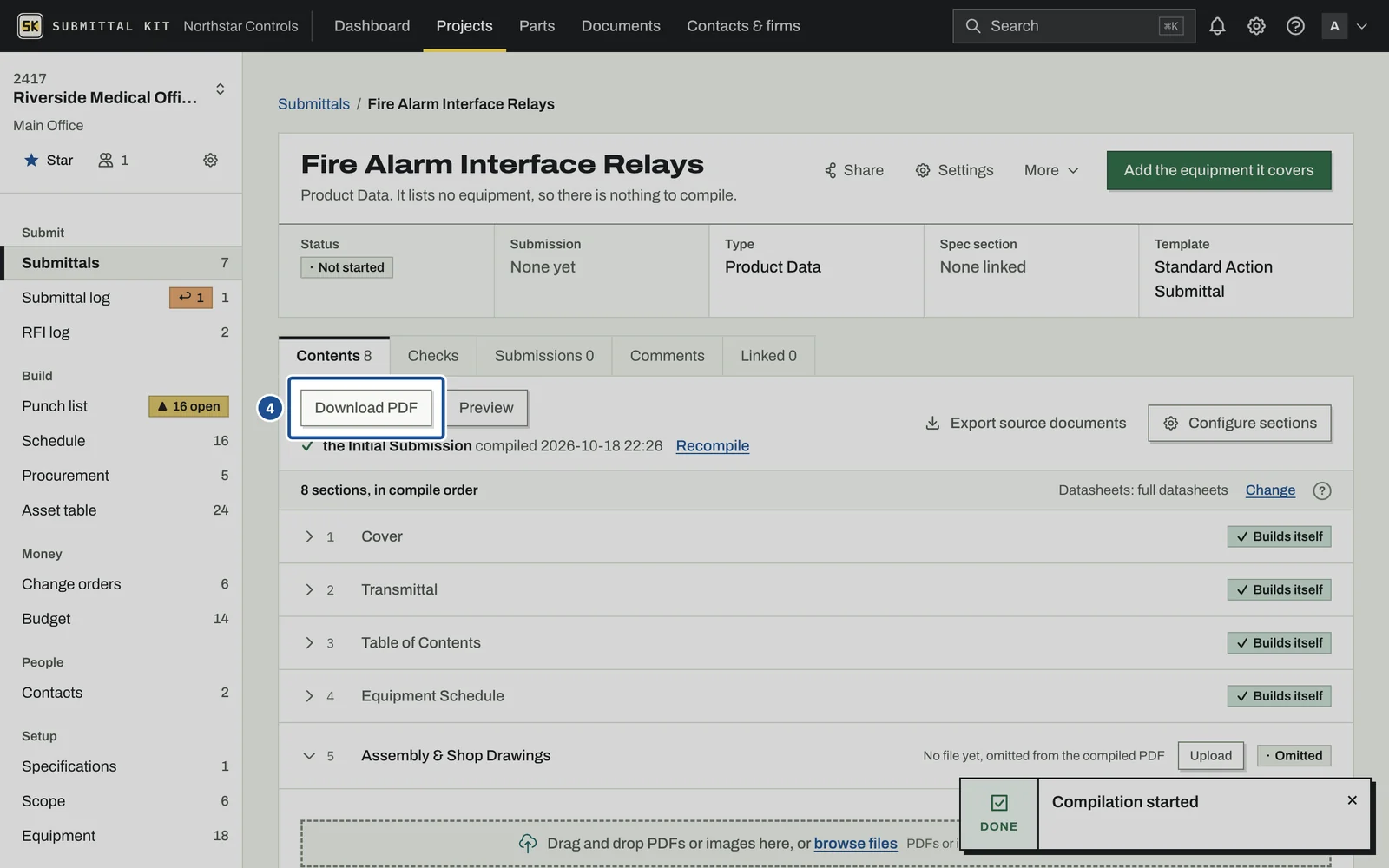Expand the Equipment Schedule section
The width and height of the screenshot is (1389, 868).
[815, 695]
